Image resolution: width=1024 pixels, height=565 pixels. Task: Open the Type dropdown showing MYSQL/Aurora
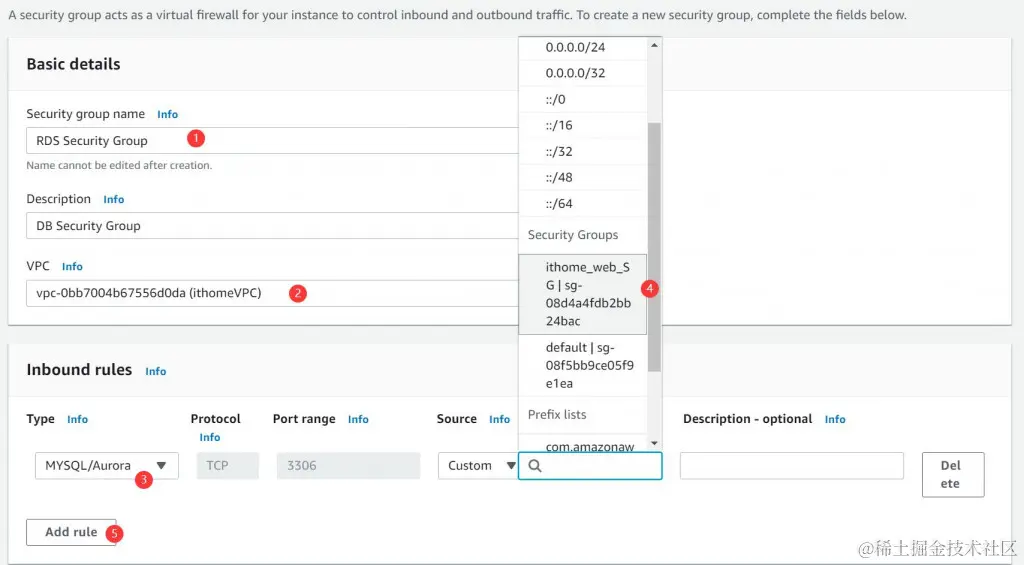[106, 466]
